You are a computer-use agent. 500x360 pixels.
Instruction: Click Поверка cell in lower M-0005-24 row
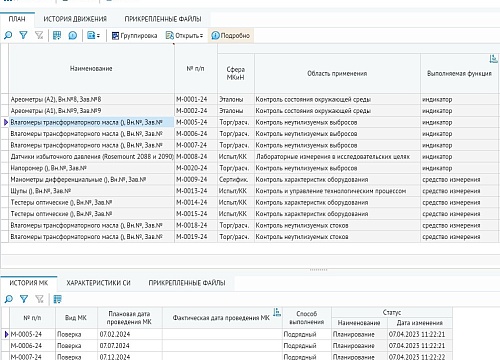76,334
